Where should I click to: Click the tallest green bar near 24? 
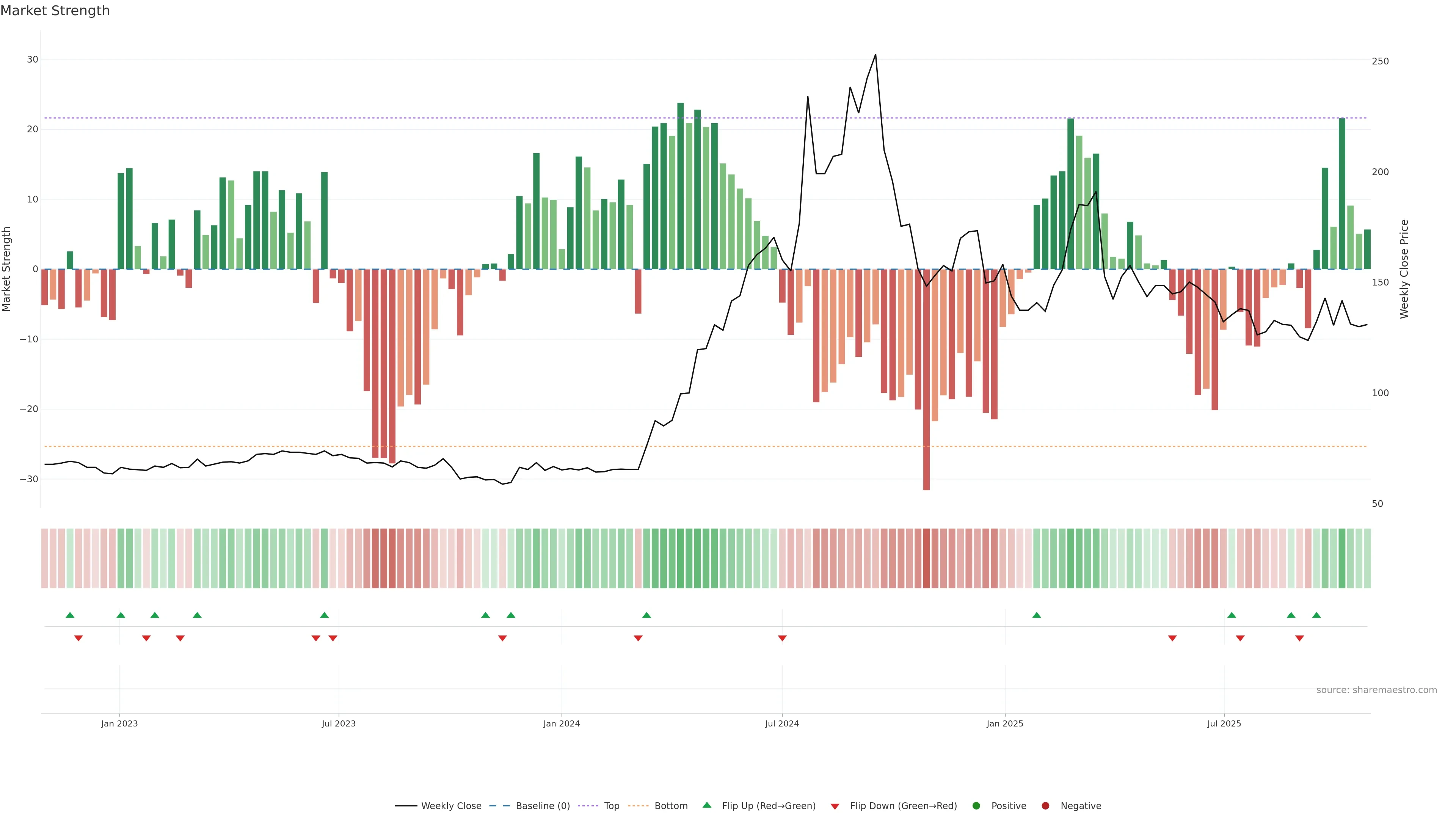tap(681, 187)
